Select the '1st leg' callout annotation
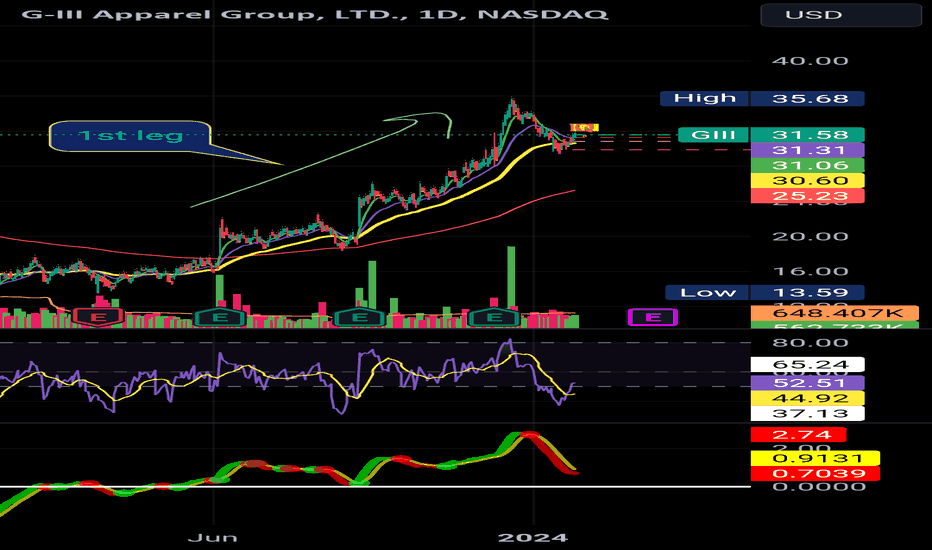The height and width of the screenshot is (550, 932). pos(130,136)
